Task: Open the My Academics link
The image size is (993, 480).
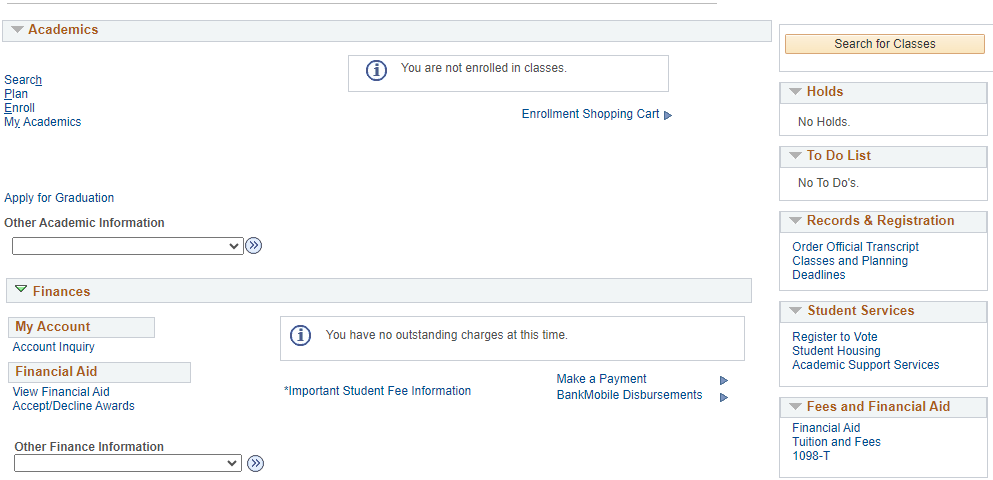Action: coord(43,122)
